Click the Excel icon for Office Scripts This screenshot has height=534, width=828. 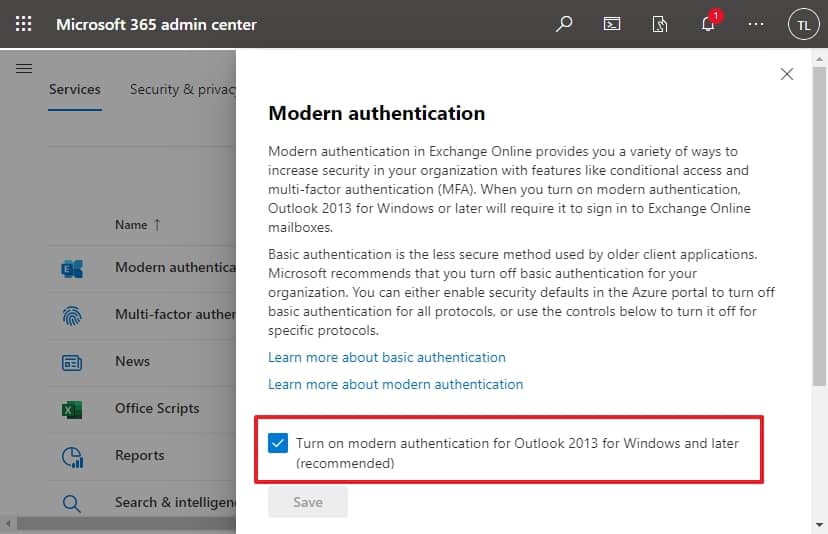tap(72, 410)
